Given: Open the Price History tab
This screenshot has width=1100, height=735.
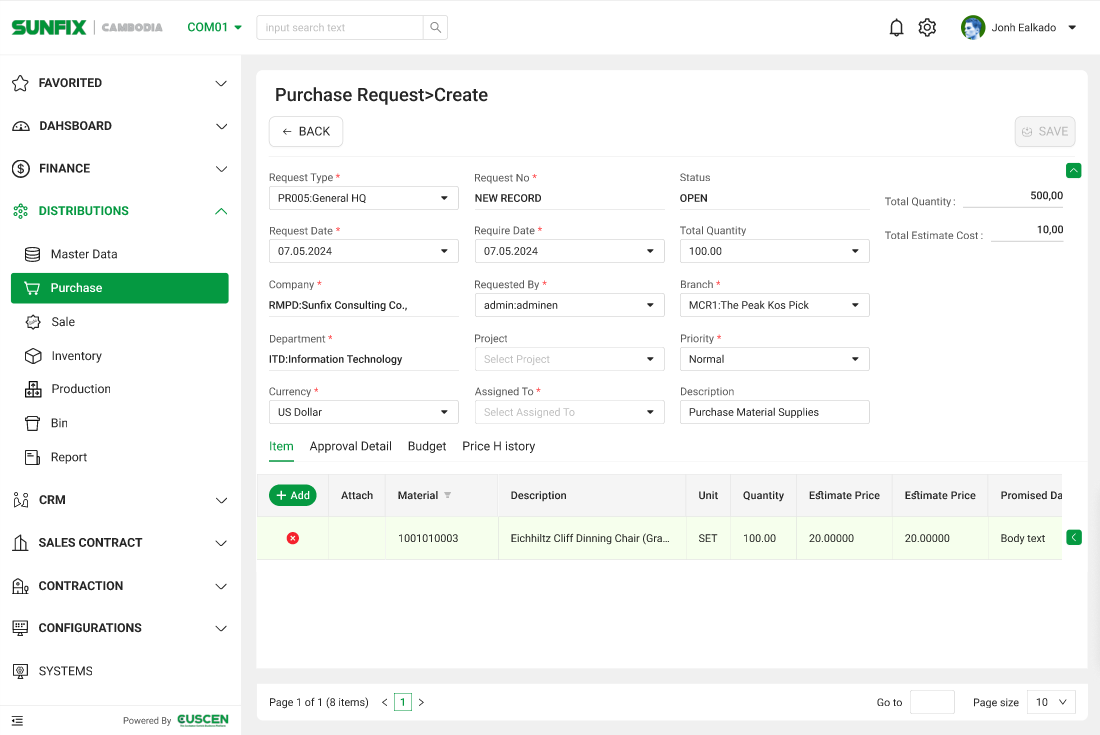Looking at the screenshot, I should pos(498,446).
